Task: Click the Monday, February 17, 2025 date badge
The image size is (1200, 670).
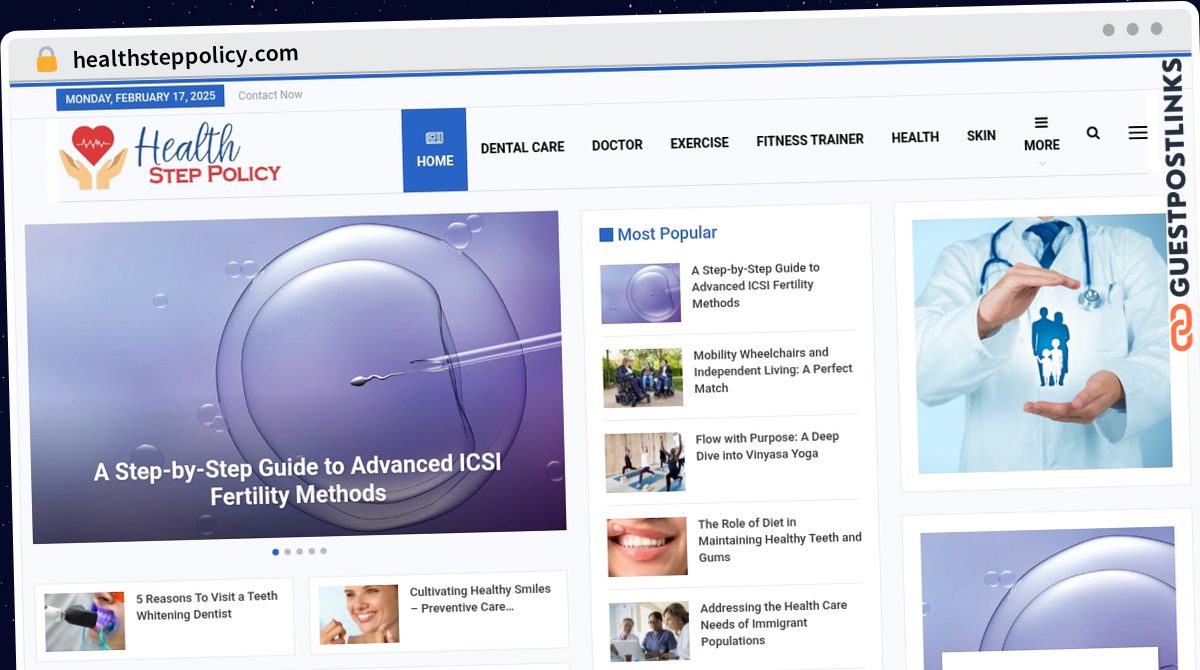Action: (x=140, y=97)
